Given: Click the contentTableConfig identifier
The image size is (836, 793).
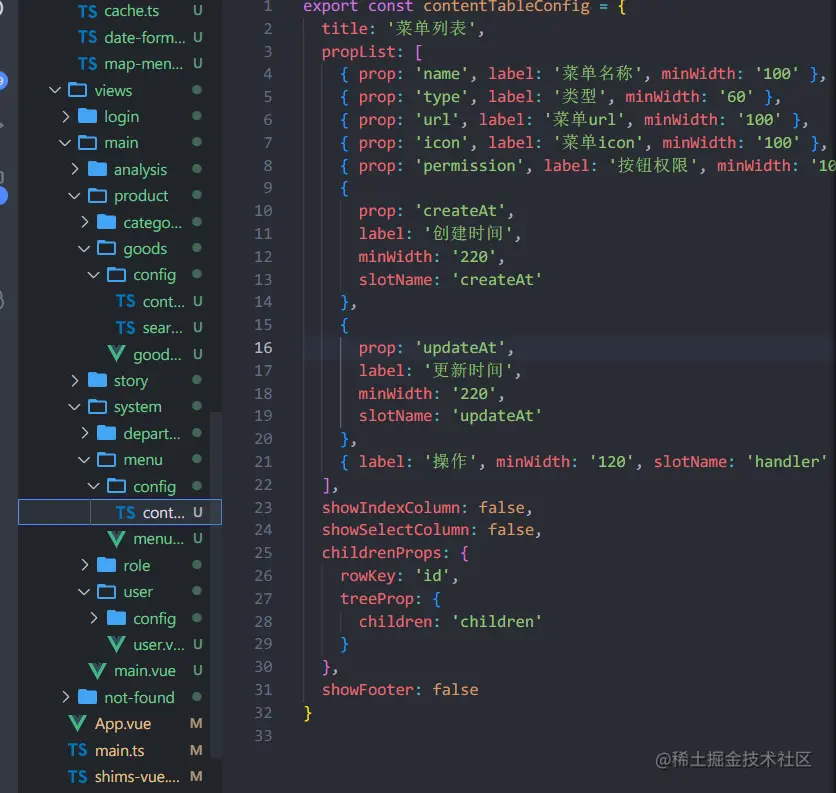Looking at the screenshot, I should (507, 6).
